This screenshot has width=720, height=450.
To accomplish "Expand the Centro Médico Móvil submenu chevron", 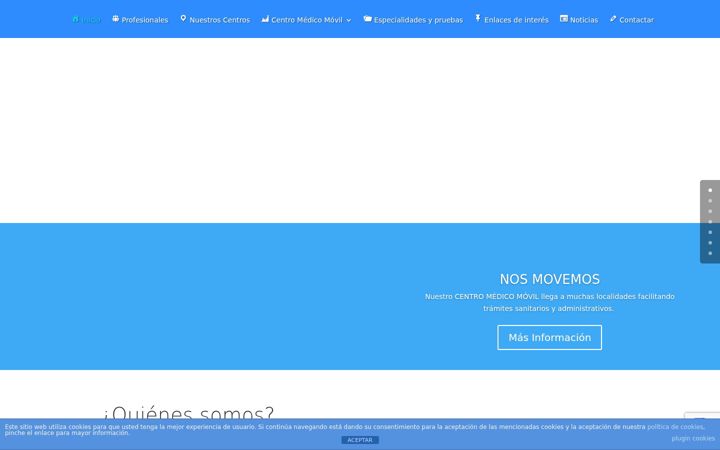I will click(349, 20).
